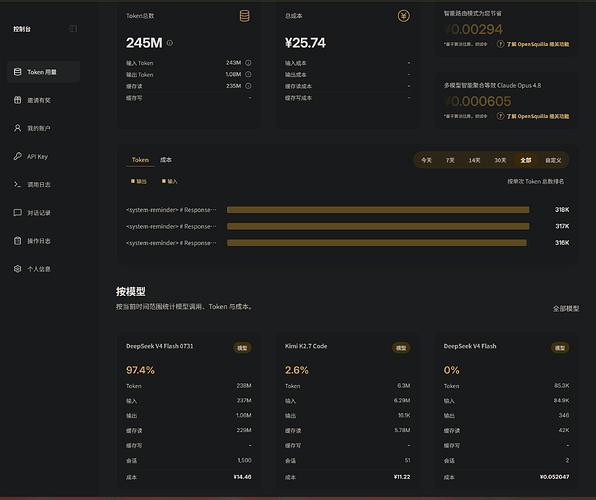Switch to the 成本 chart tab
This screenshot has height=500, width=596.
(x=166, y=160)
